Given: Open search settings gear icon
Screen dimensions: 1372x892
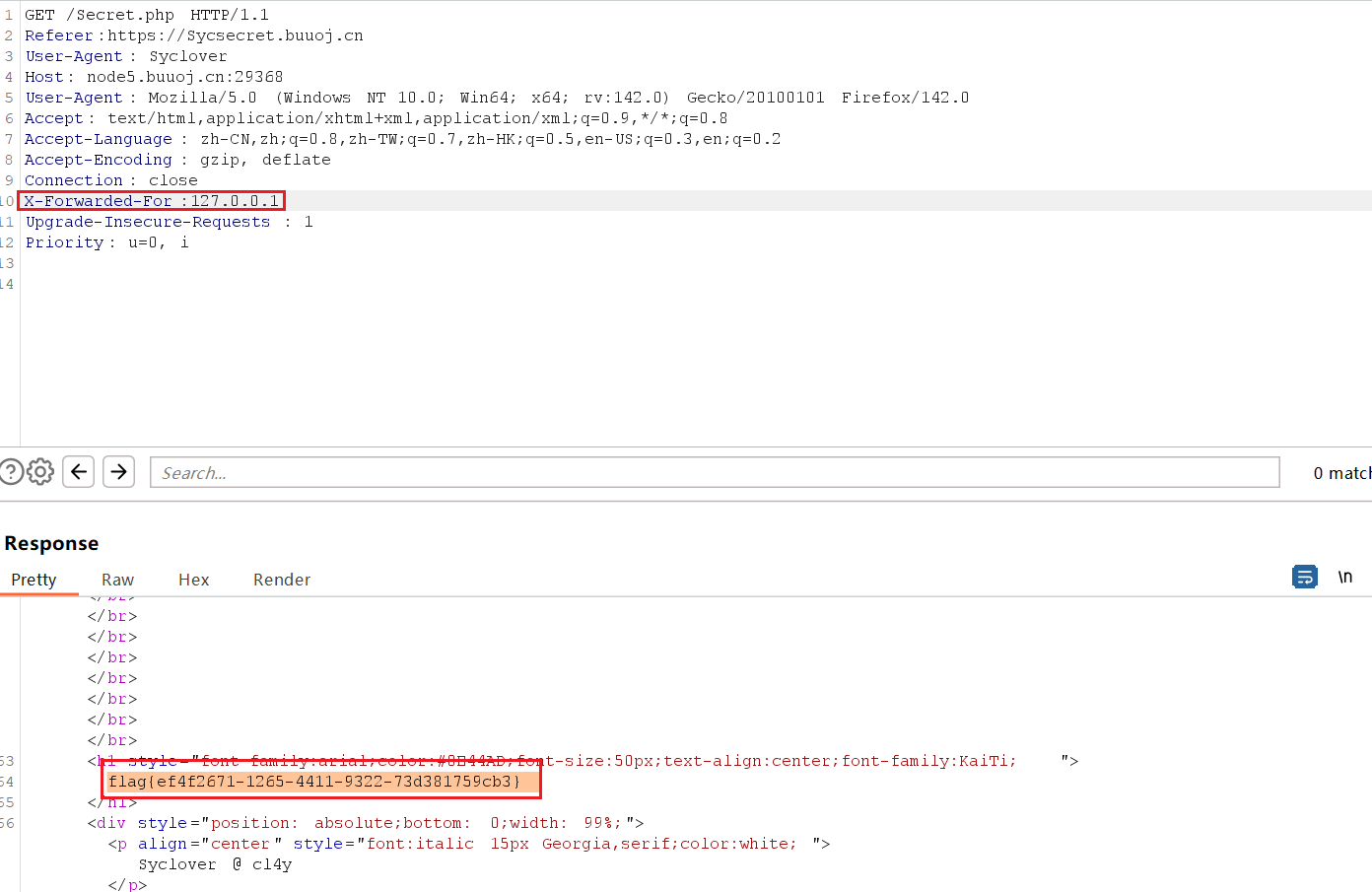Looking at the screenshot, I should [40, 472].
